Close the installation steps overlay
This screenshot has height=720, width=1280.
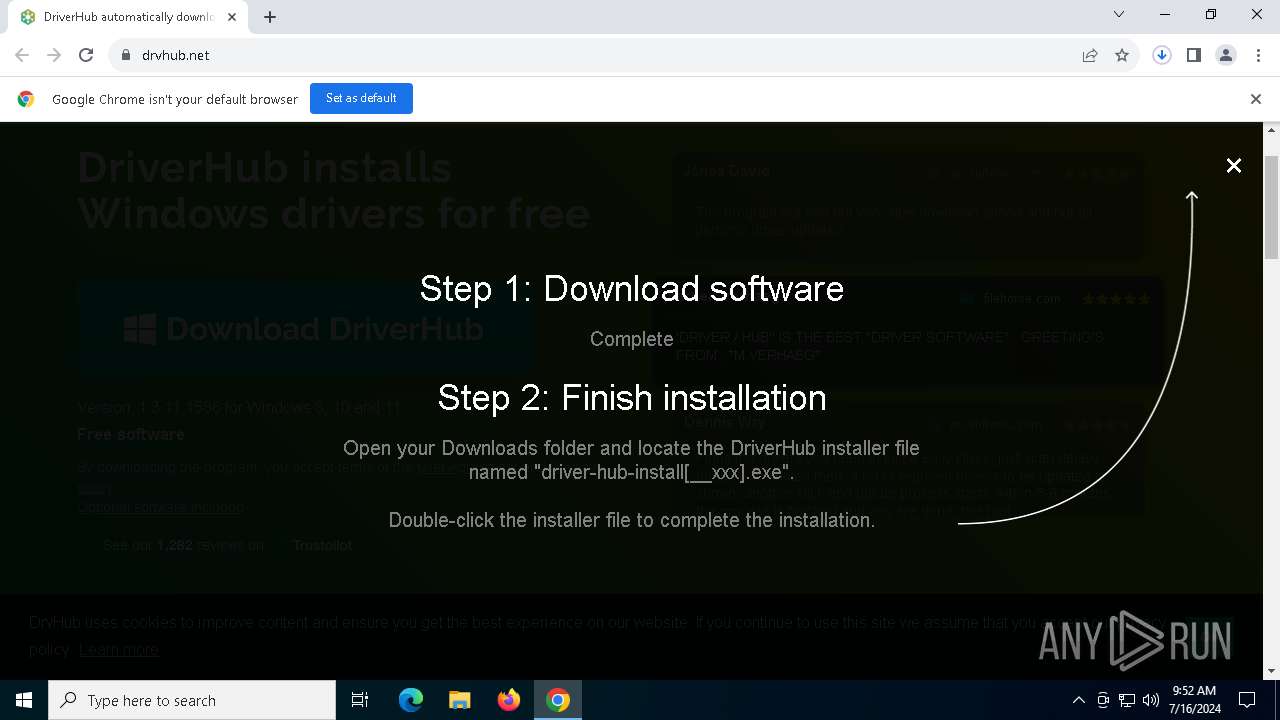tap(1234, 166)
